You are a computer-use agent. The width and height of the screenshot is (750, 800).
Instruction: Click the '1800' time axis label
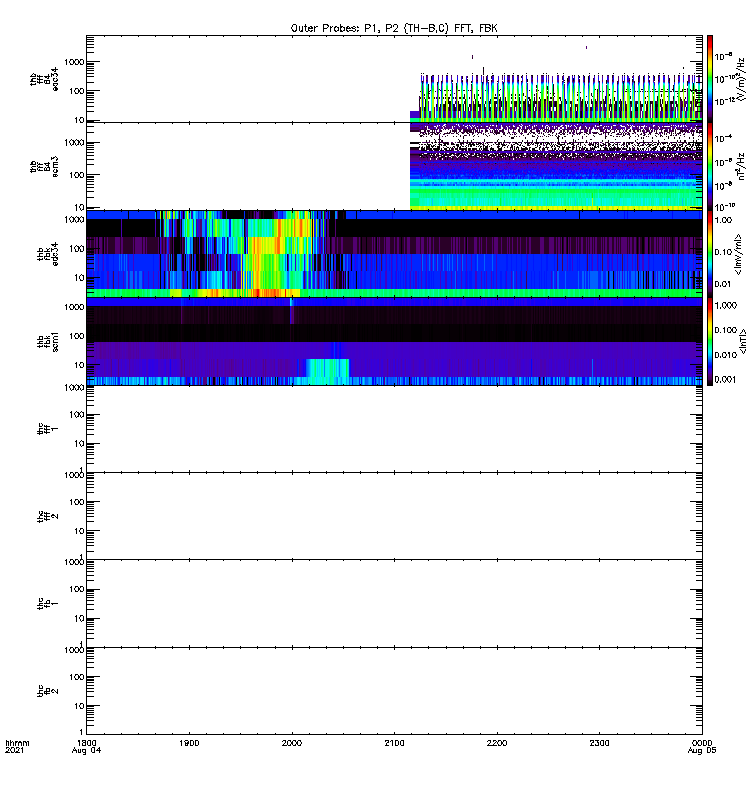(x=86, y=743)
